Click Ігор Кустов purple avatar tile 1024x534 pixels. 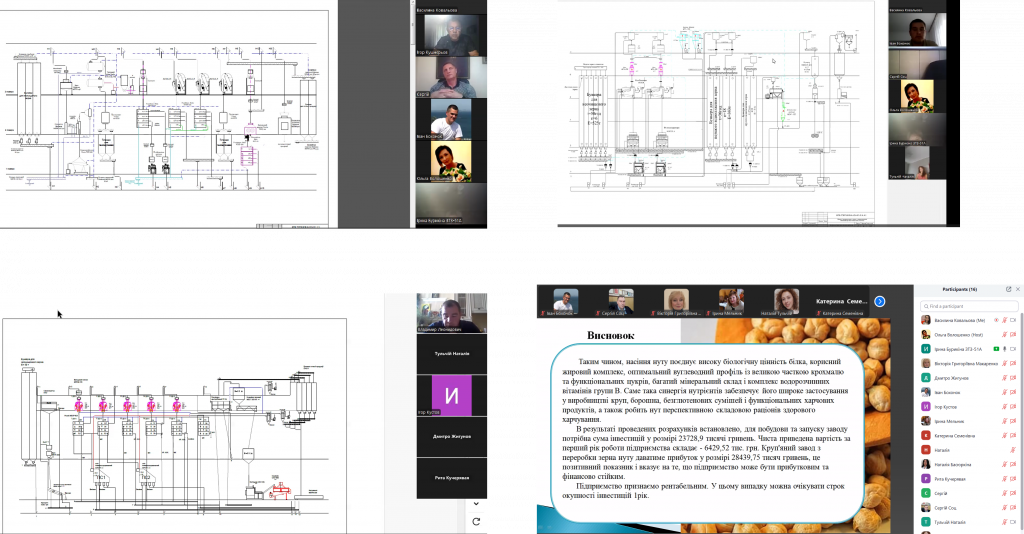[x=452, y=396]
